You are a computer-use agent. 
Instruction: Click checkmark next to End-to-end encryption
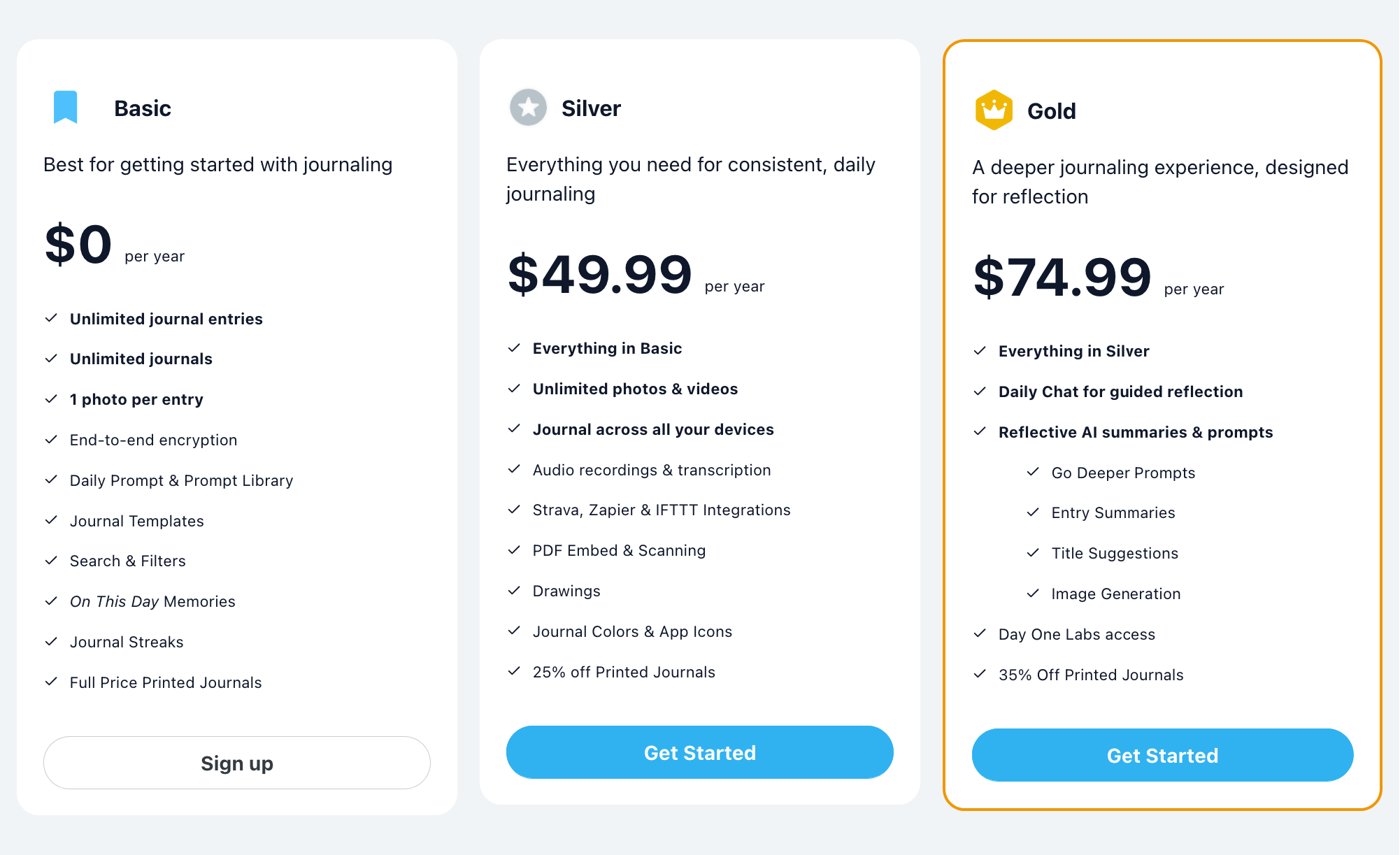[x=51, y=440]
